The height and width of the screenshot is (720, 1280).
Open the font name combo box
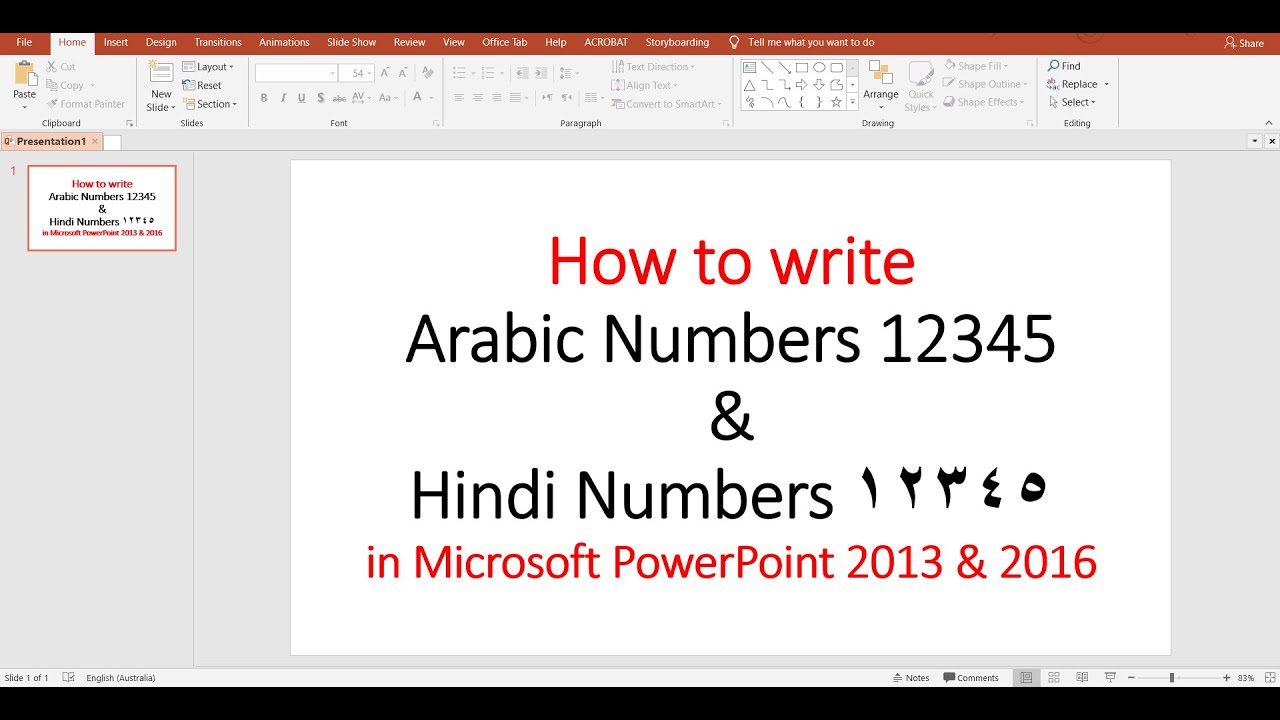296,73
